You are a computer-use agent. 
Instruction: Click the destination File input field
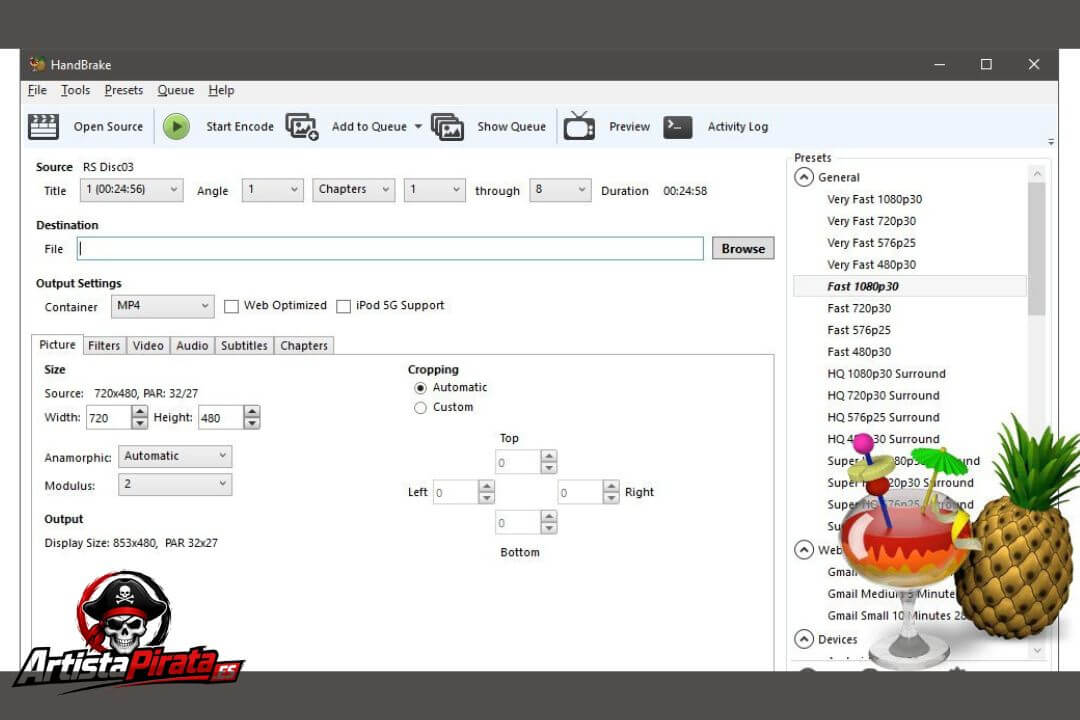pos(390,248)
